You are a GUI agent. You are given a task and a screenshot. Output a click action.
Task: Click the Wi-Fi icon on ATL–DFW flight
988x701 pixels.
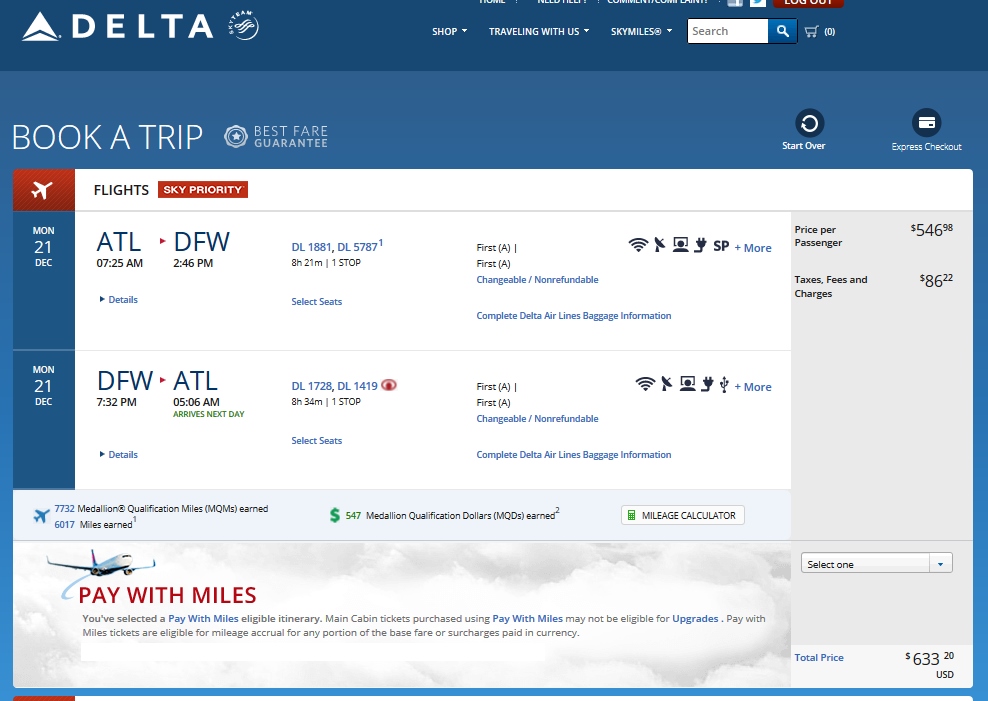(638, 245)
